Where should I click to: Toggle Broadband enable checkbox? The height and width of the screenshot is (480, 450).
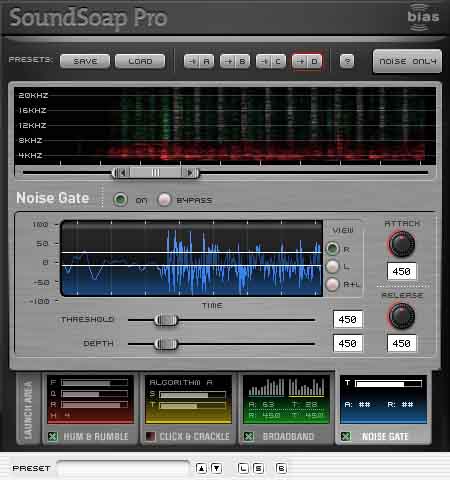[249, 436]
